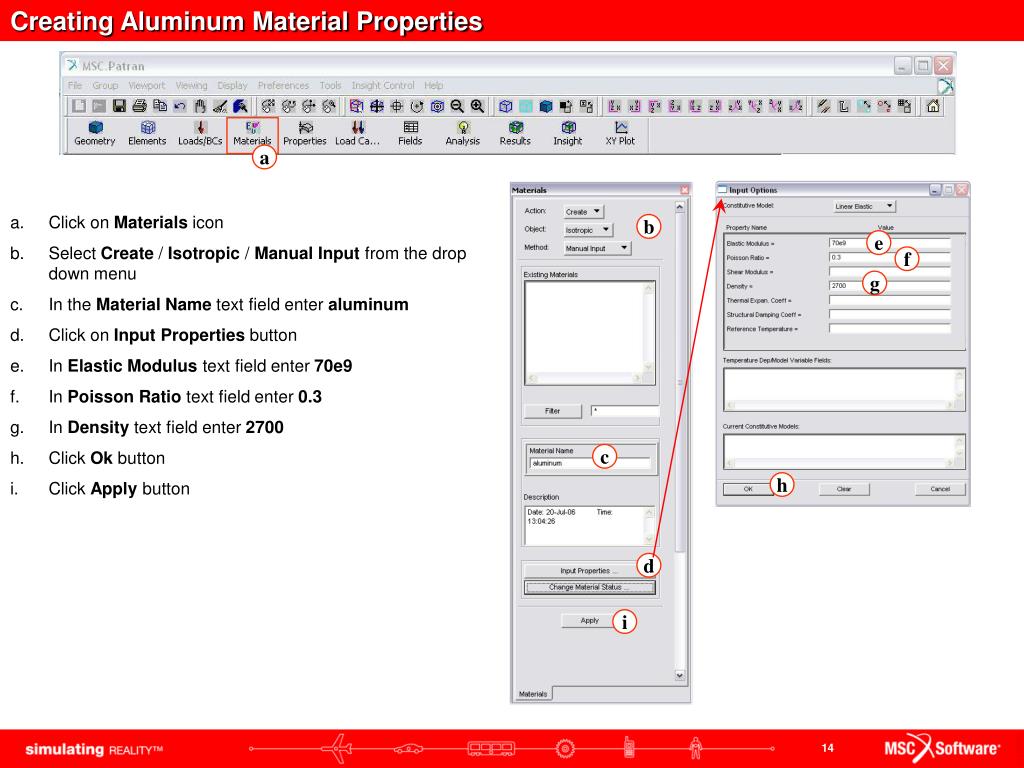This screenshot has width=1024, height=768.
Task: Click OK in Input Options dialog
Action: (748, 489)
